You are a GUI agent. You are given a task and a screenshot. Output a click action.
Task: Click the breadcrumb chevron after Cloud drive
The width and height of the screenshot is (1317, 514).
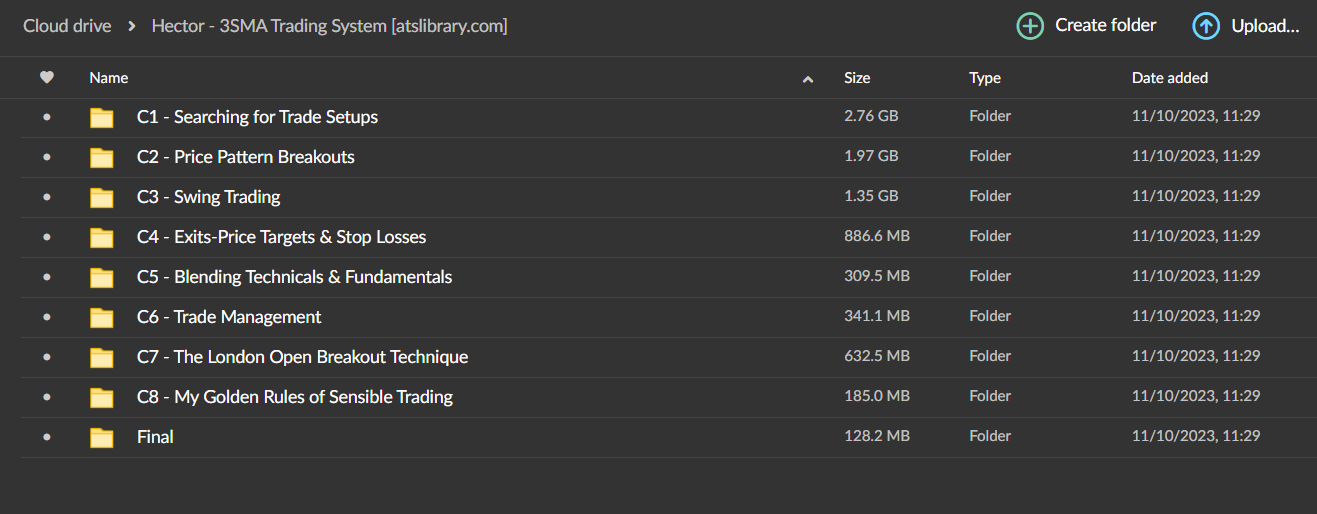point(132,26)
